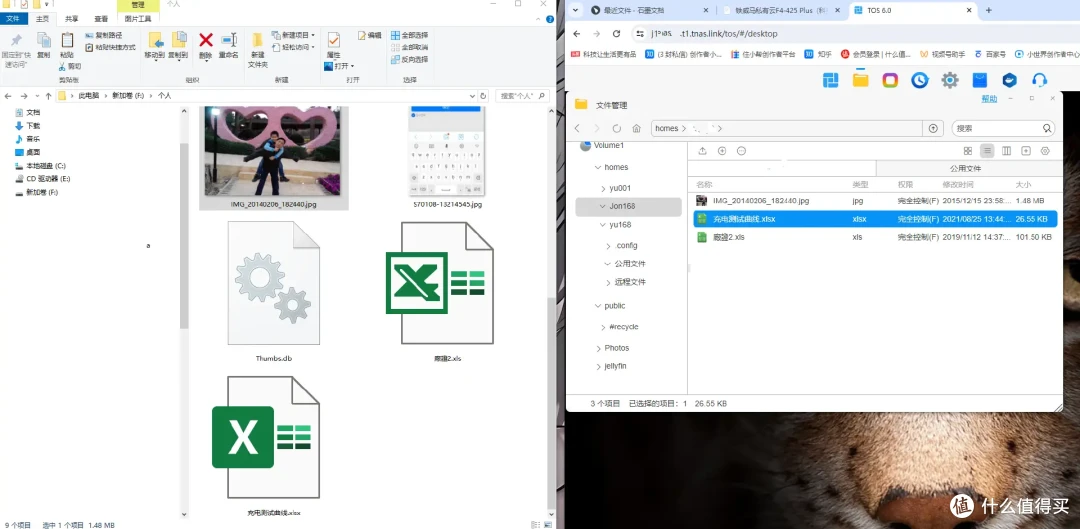
Task: Open the blue clock backup icon on TOS bar
Action: point(920,81)
